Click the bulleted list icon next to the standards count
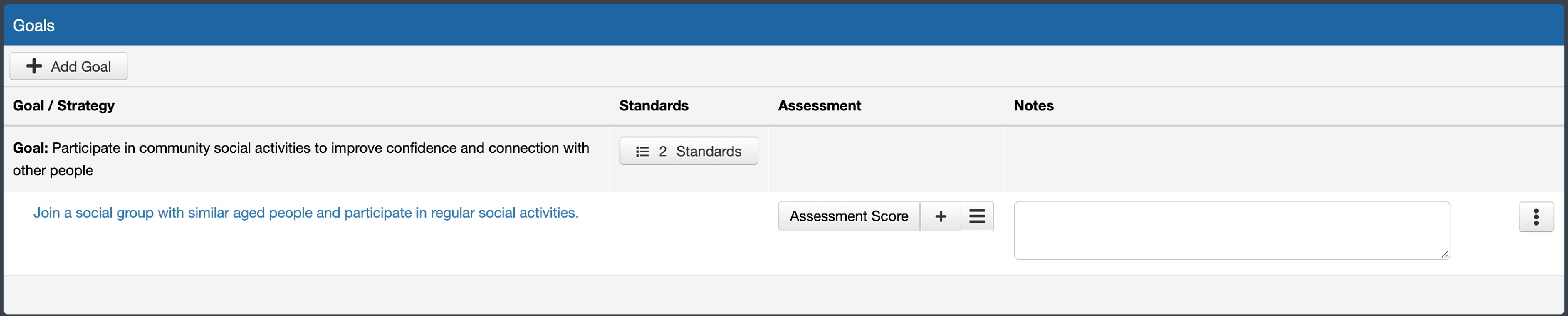This screenshot has width=1568, height=316. [642, 151]
